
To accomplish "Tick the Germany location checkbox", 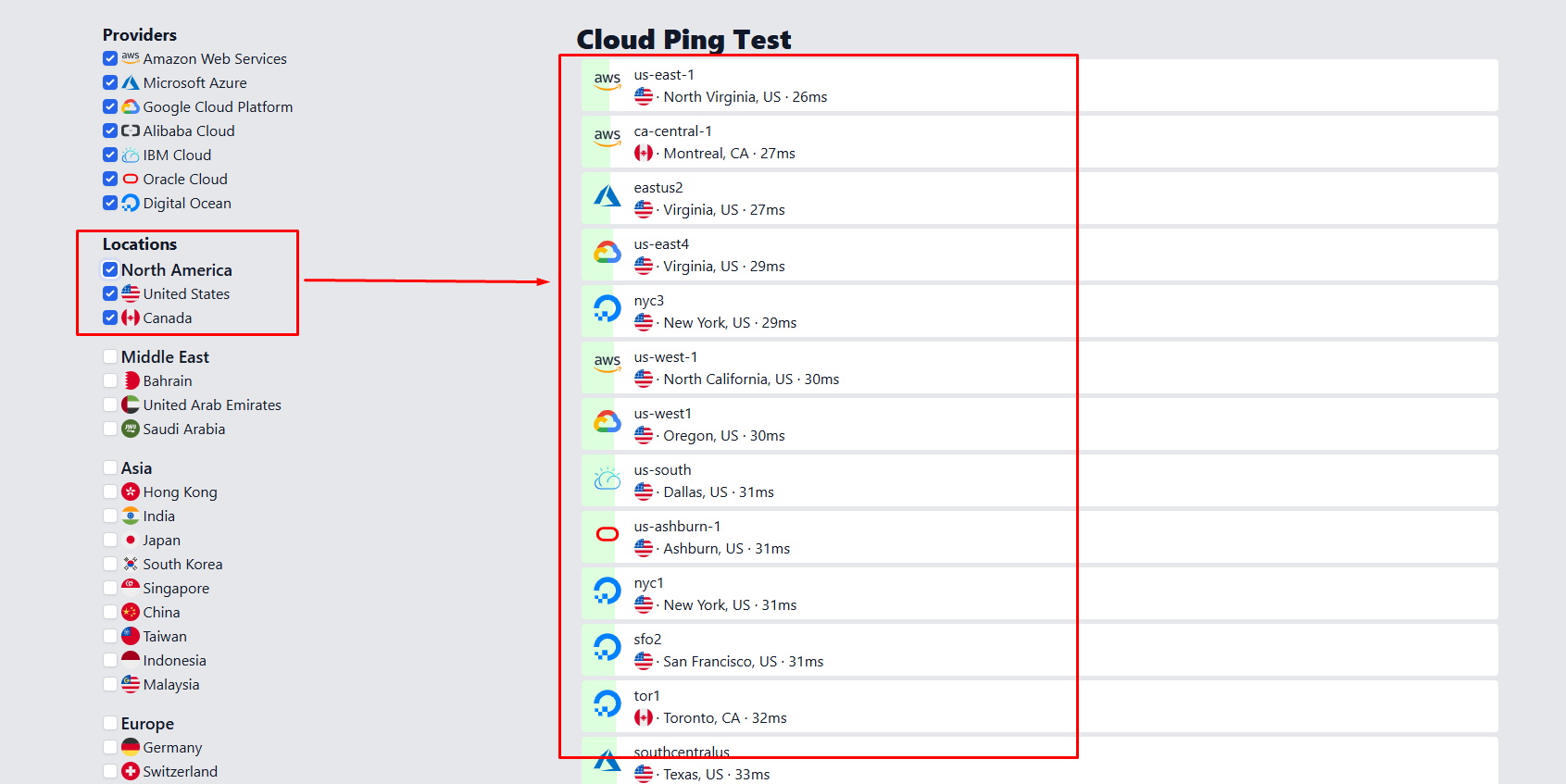I will [x=110, y=747].
